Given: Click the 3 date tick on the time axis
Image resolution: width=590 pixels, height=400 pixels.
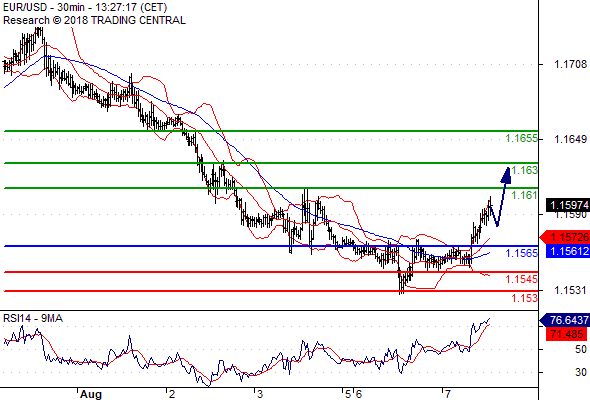Looking at the screenshot, I should coord(260,394).
